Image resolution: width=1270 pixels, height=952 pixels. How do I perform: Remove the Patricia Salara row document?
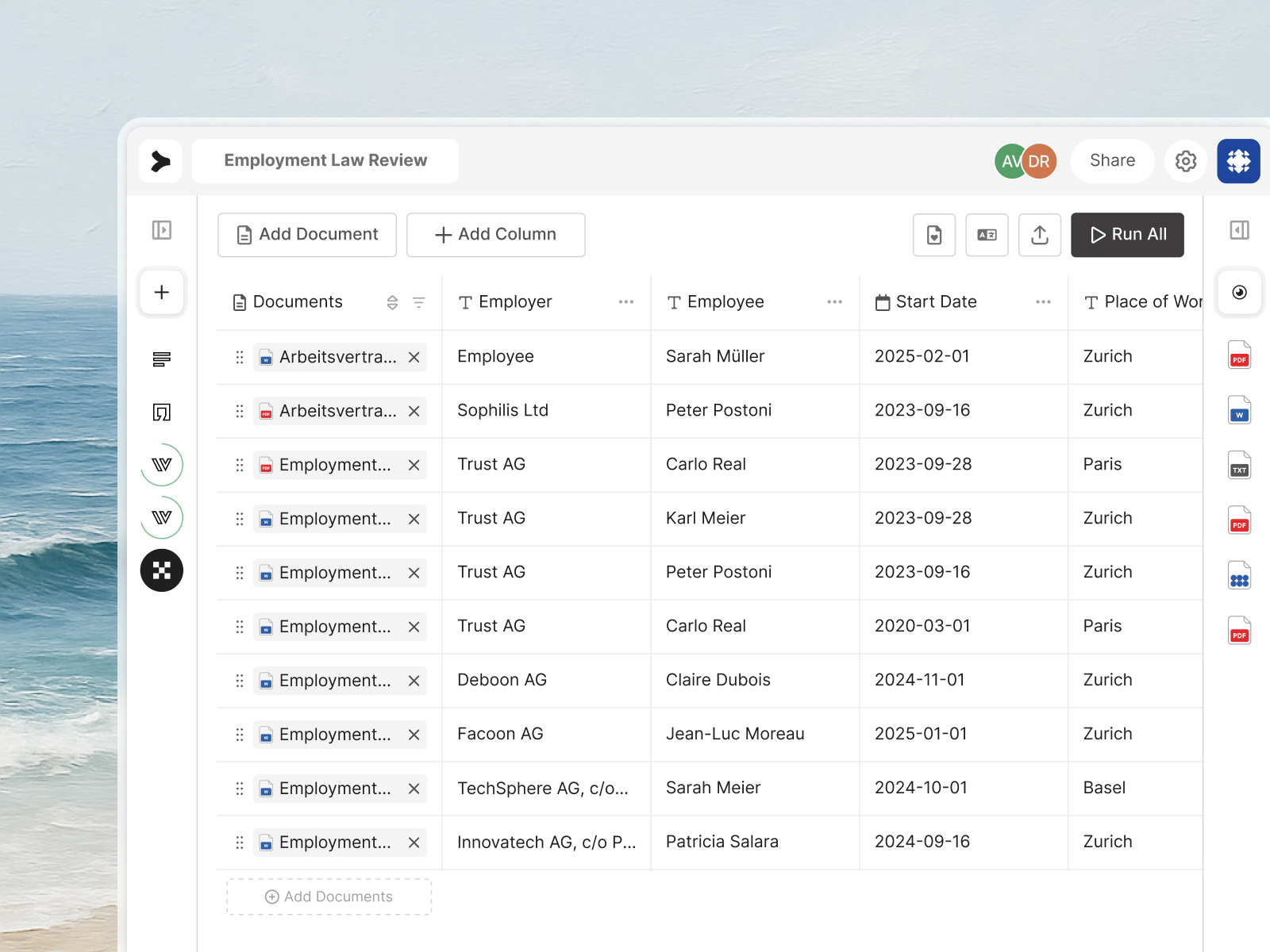coord(414,843)
